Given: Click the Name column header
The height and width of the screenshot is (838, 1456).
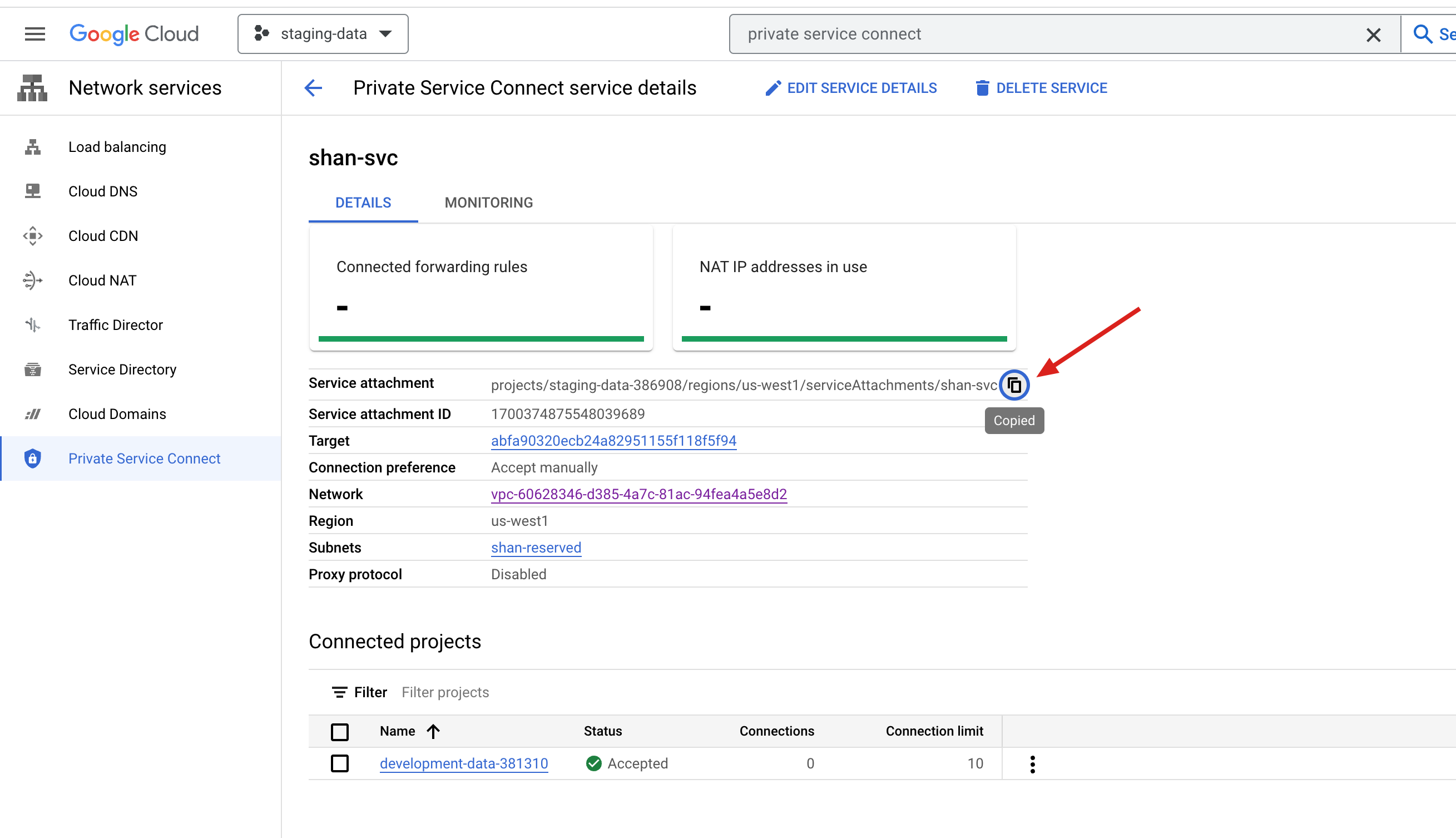Looking at the screenshot, I should tap(397, 732).
